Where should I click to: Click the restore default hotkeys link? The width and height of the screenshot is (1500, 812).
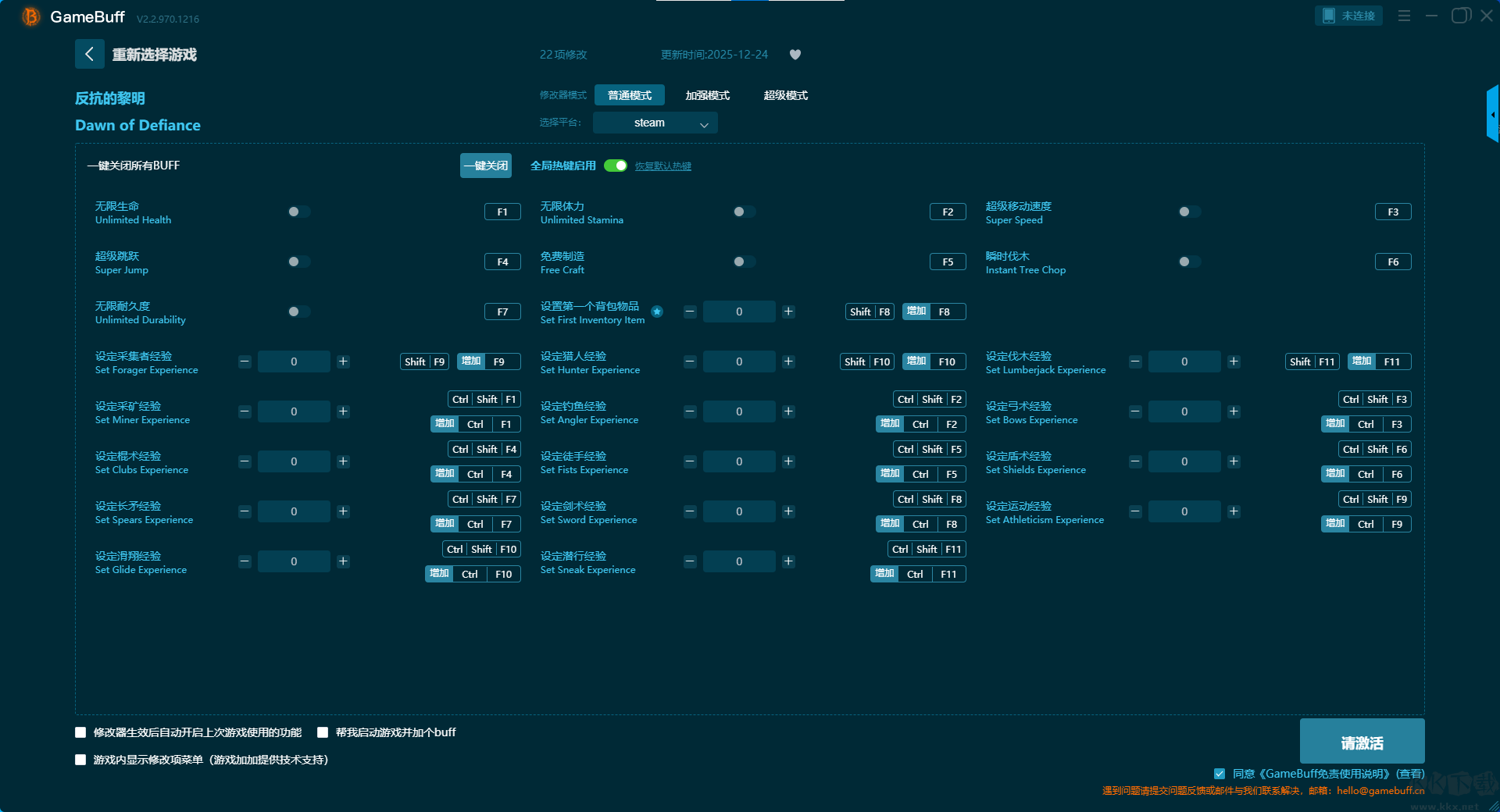662,166
